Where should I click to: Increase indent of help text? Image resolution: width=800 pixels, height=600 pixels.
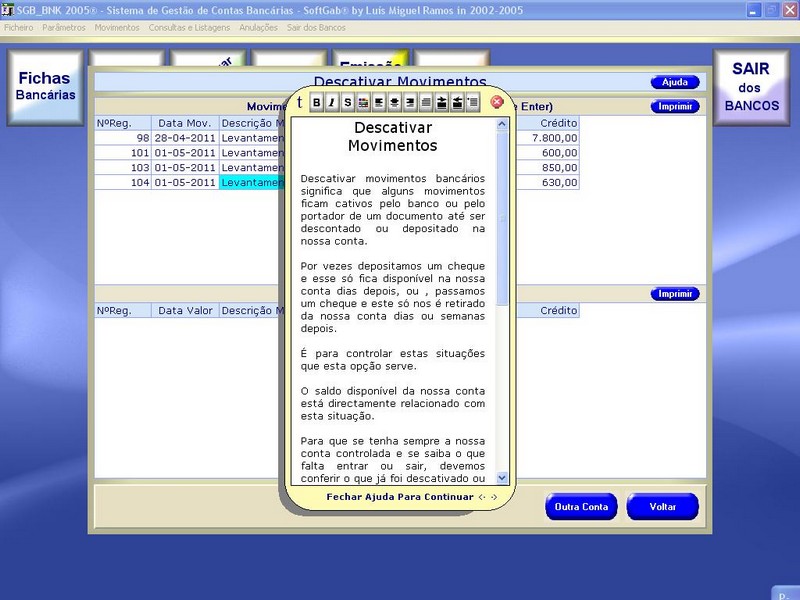pyautogui.click(x=441, y=102)
